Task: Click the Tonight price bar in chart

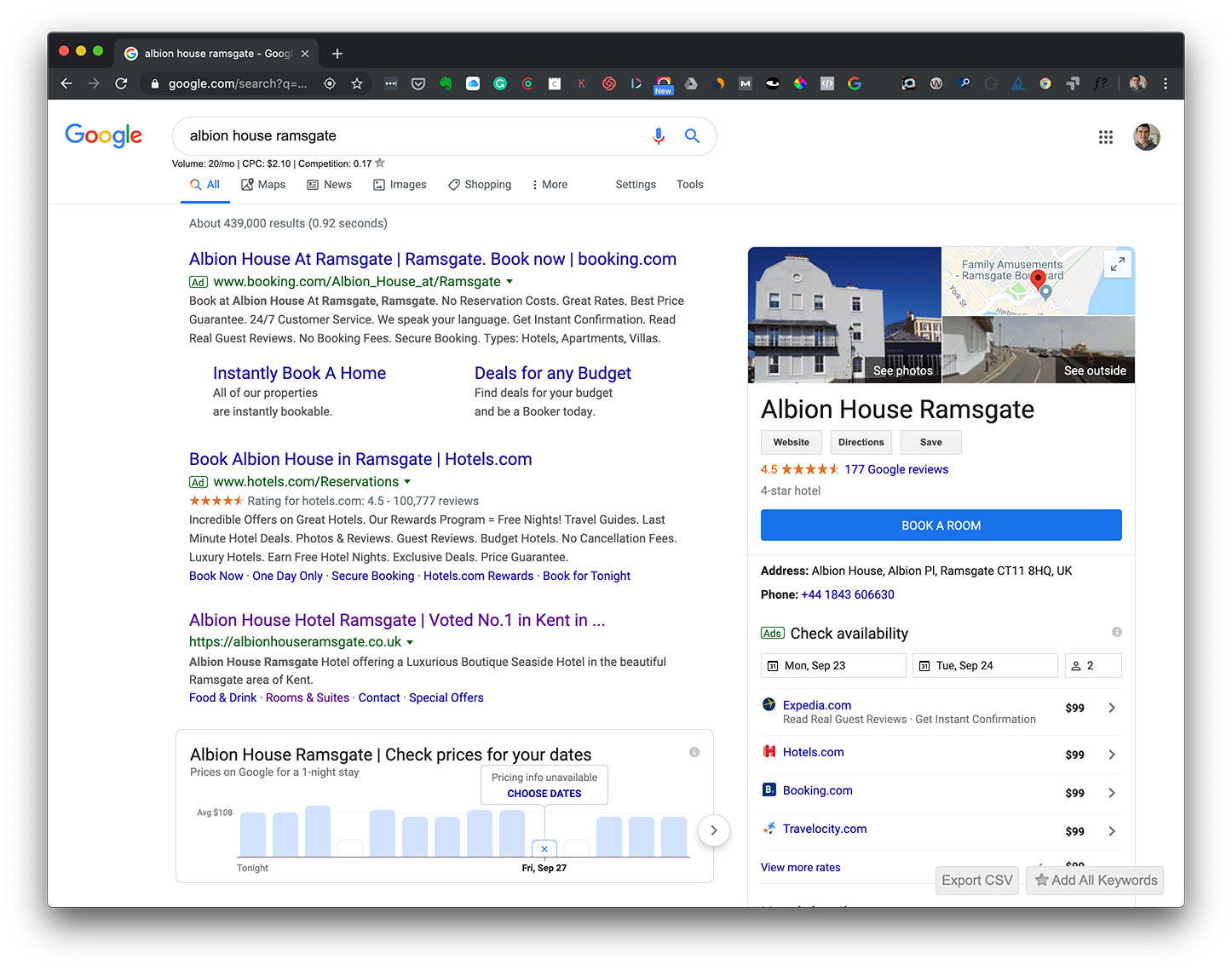Action: coord(252,835)
